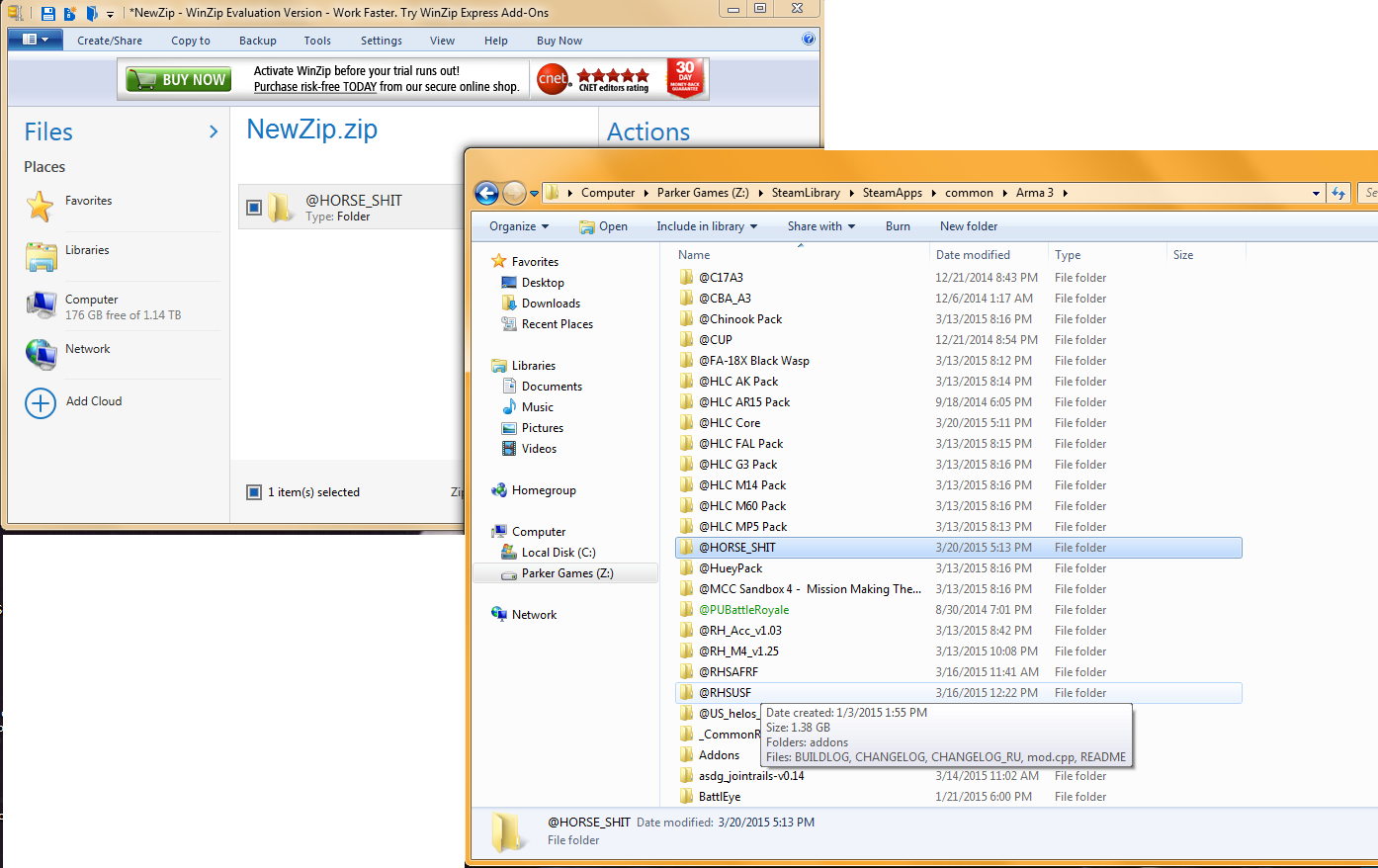Image resolution: width=1378 pixels, height=868 pixels.
Task: Open the Include in library dropdown
Action: (707, 226)
